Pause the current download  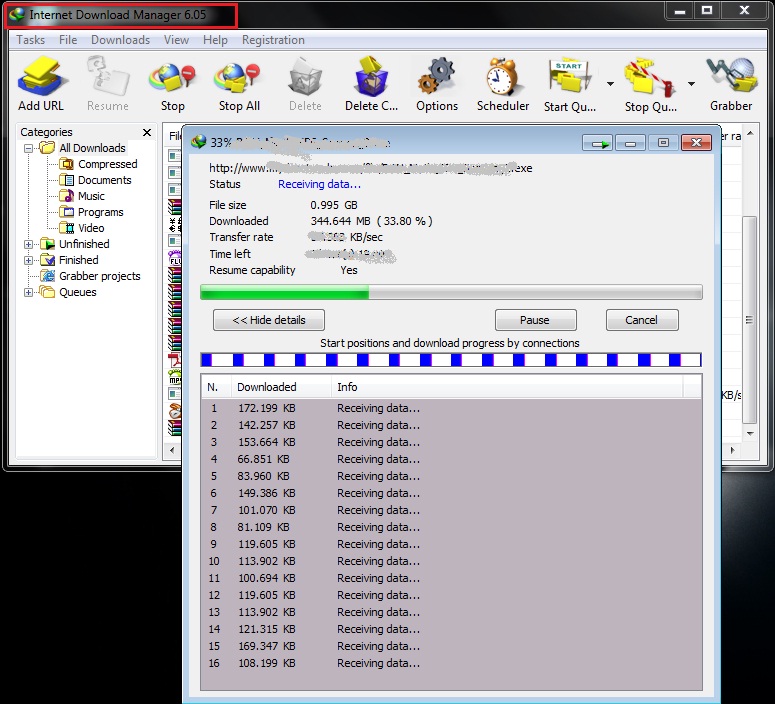(x=535, y=320)
